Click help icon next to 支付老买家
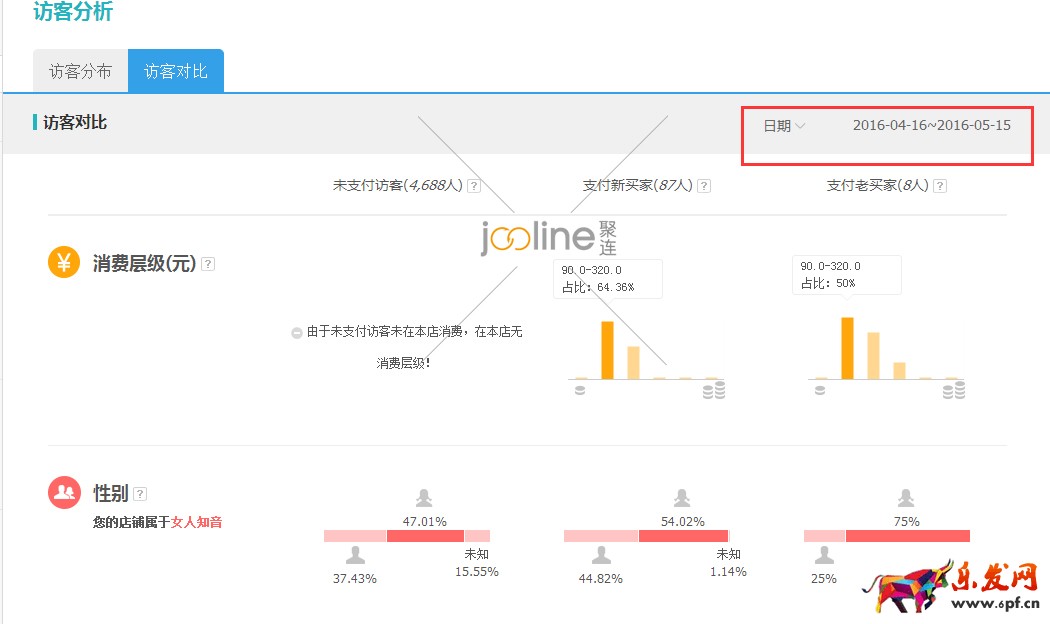 coord(939,186)
